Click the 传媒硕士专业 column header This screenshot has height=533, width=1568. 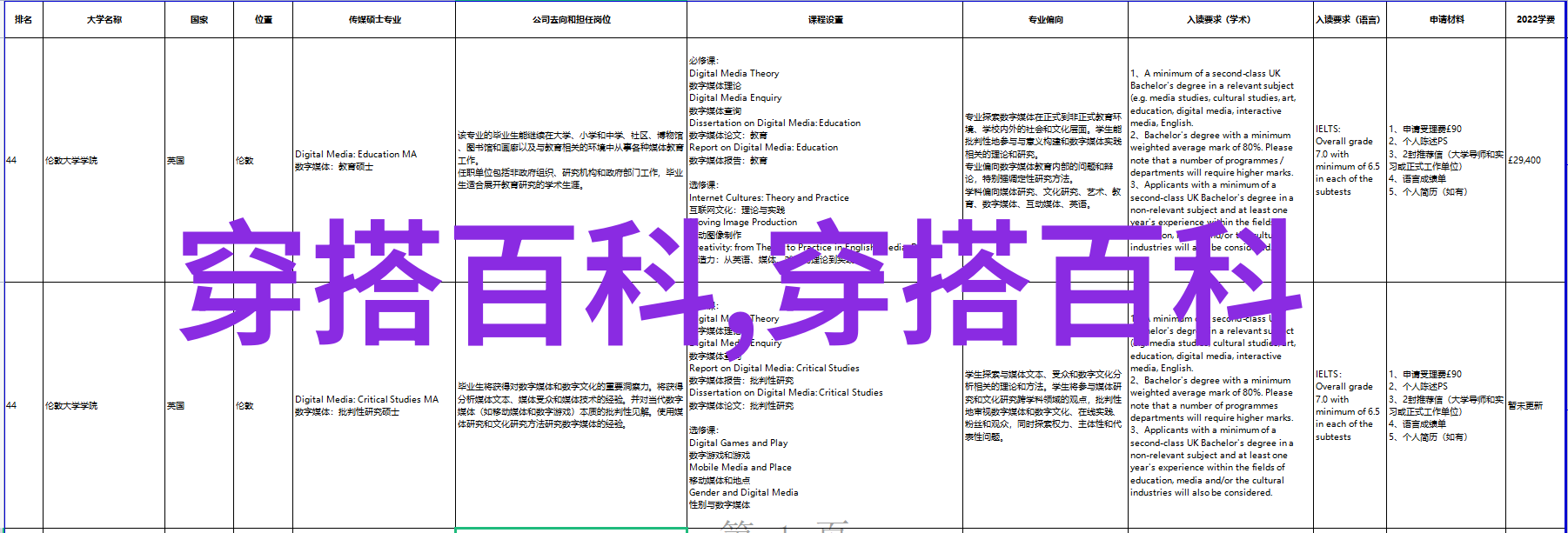pos(374,19)
